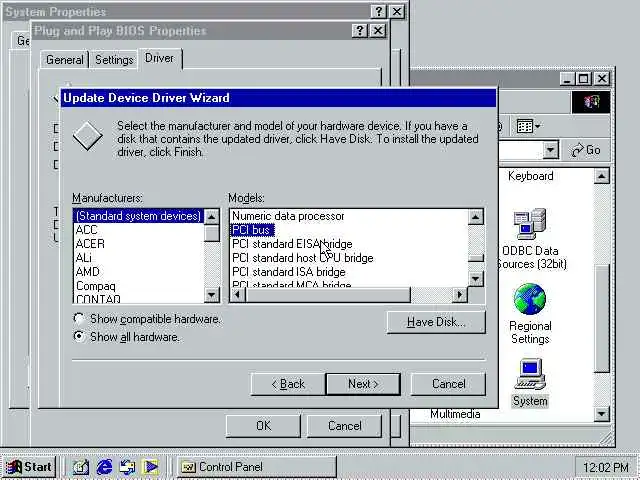Open the Views button dropdown arrow
The width and height of the screenshot is (640, 480).
coord(538,126)
